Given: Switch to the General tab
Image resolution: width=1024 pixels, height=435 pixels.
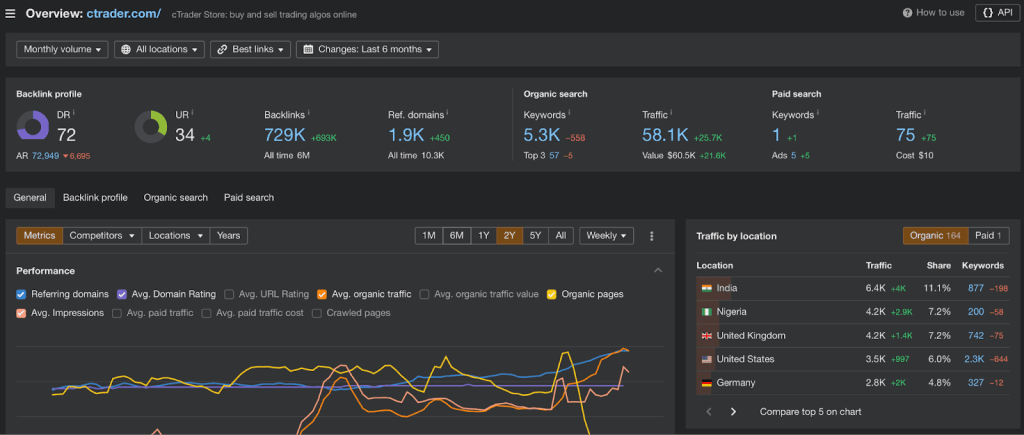Looking at the screenshot, I should pyautogui.click(x=30, y=197).
